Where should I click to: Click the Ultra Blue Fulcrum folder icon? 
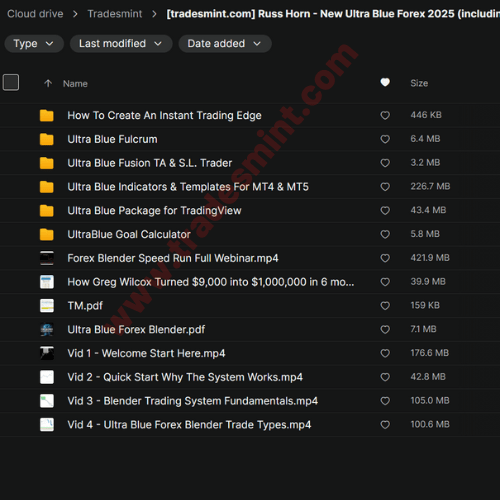click(x=47, y=139)
